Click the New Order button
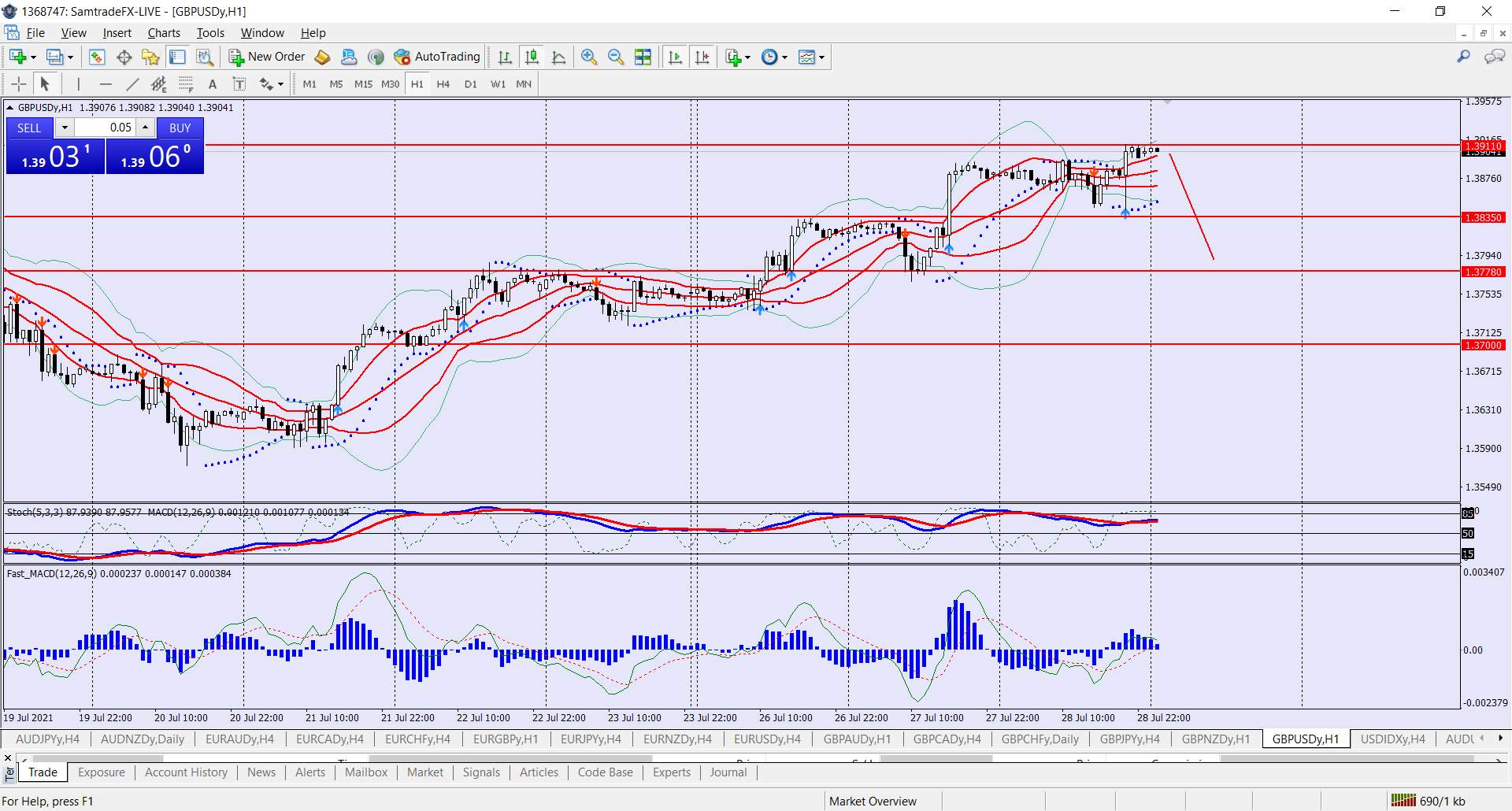The image size is (1512, 811). tap(267, 57)
